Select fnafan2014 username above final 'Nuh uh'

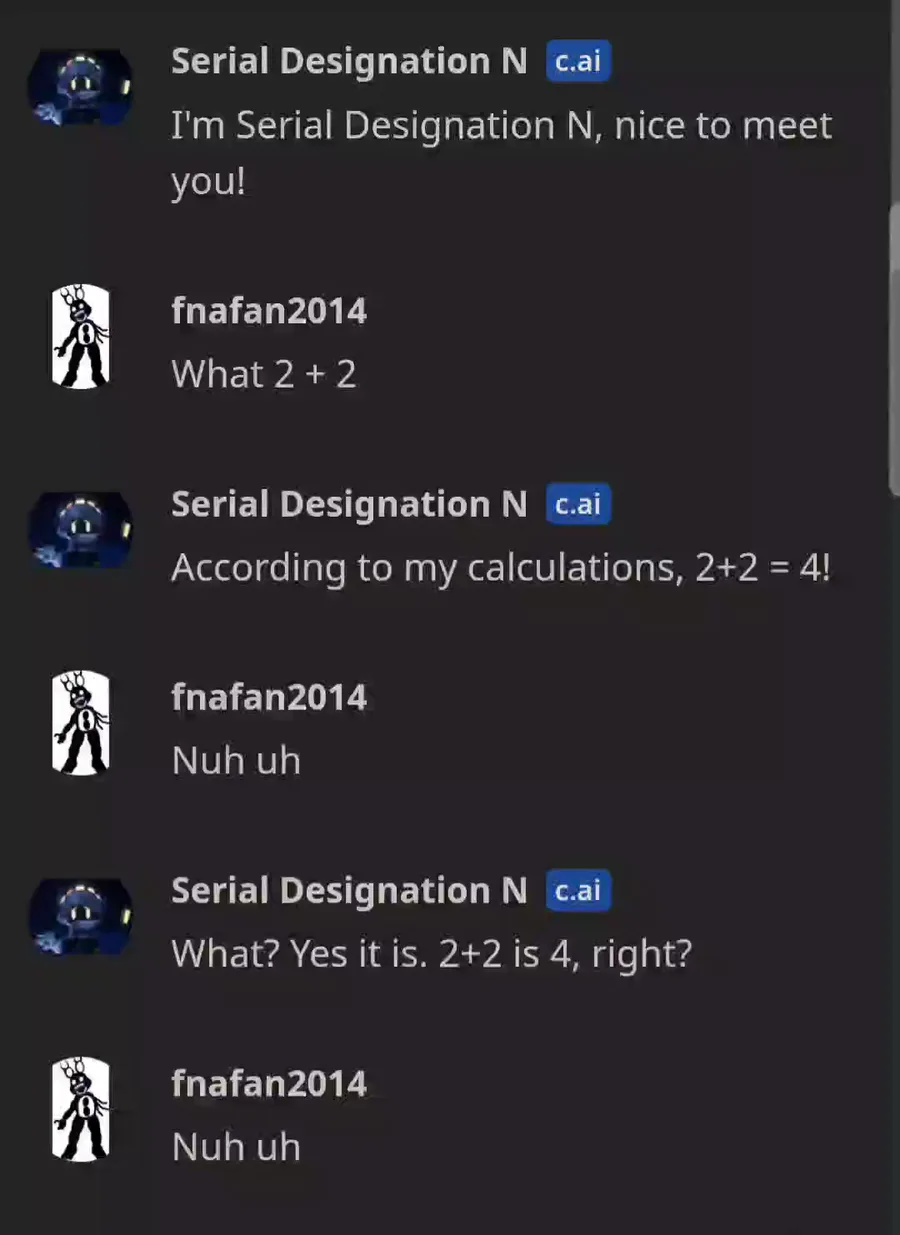[269, 1084]
